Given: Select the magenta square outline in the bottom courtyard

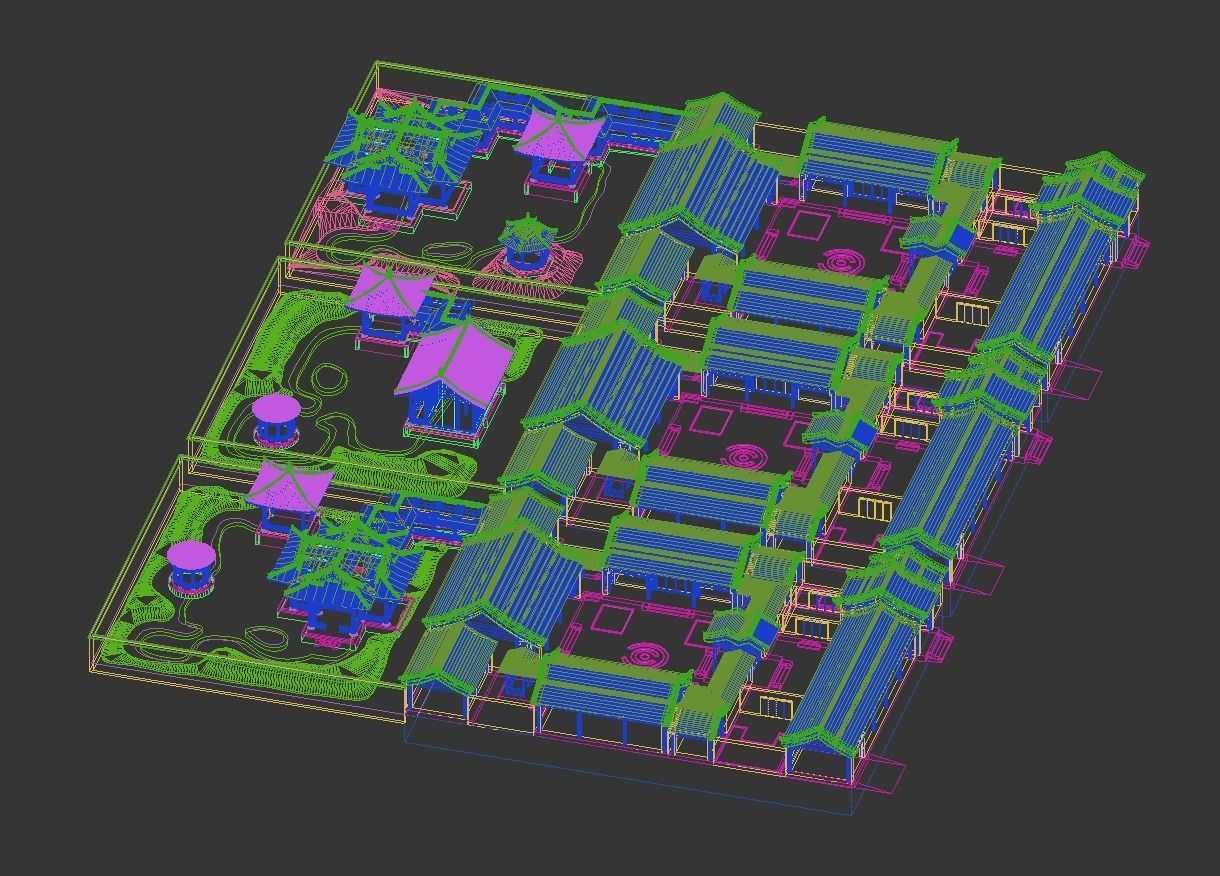Looking at the screenshot, I should coord(610,617).
